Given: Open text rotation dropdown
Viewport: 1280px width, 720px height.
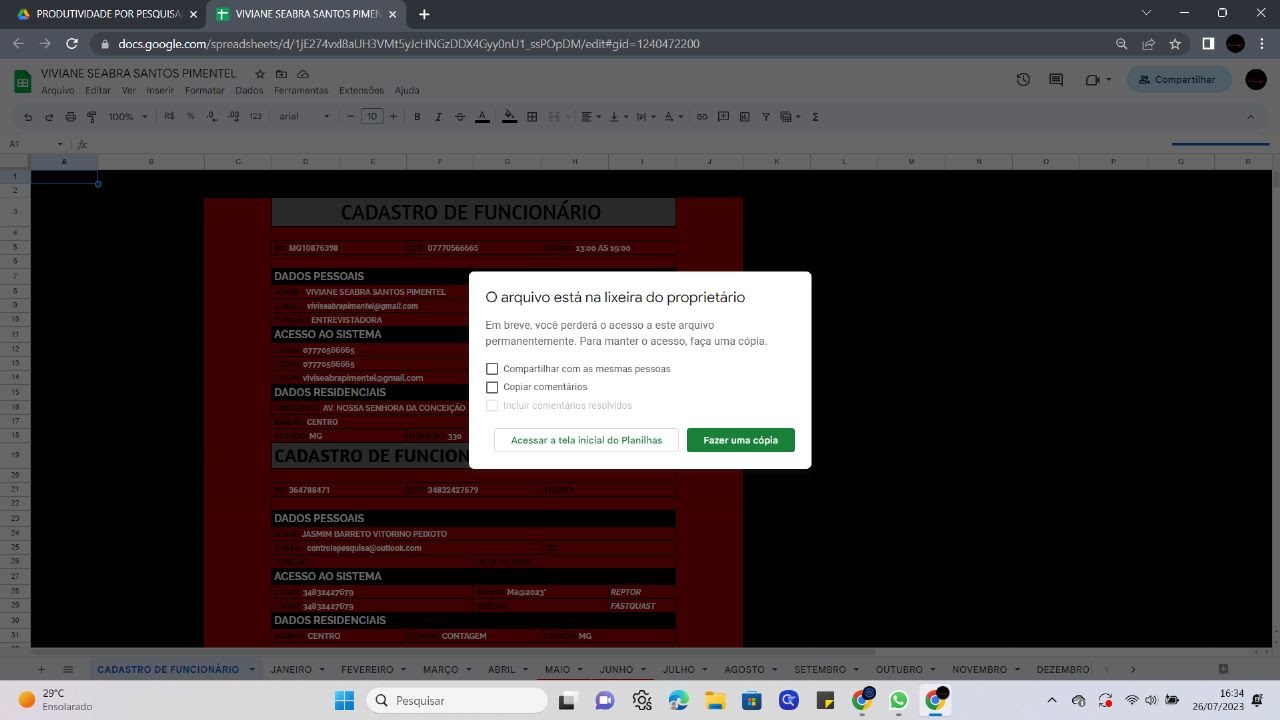Looking at the screenshot, I should pyautogui.click(x=672, y=117).
